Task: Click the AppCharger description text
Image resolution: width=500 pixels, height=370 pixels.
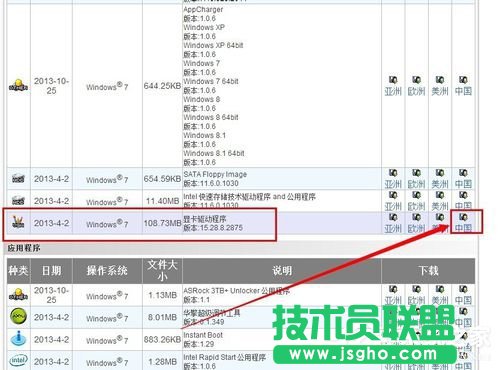Action: (203, 9)
